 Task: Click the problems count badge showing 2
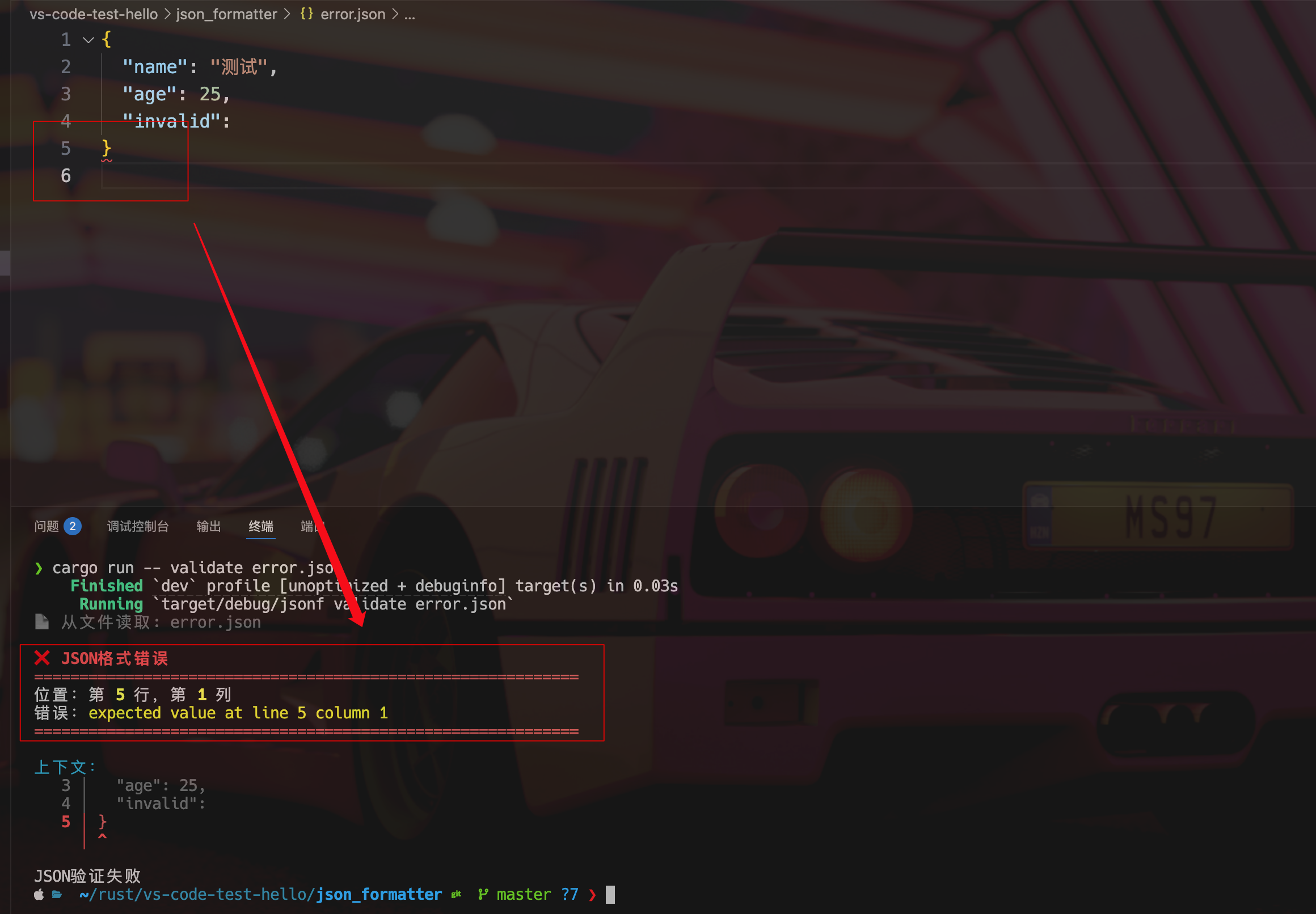[x=72, y=526]
